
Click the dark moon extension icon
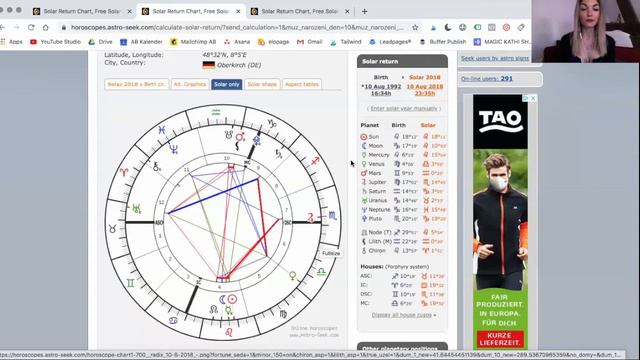[x=448, y=27]
